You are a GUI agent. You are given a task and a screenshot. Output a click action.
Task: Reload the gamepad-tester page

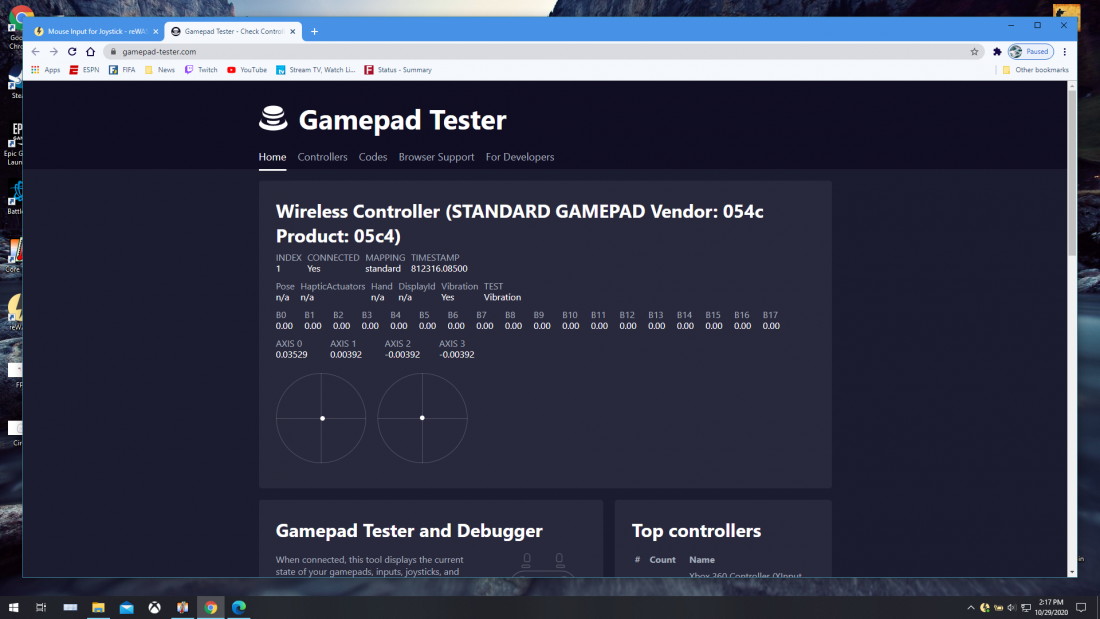(x=72, y=51)
